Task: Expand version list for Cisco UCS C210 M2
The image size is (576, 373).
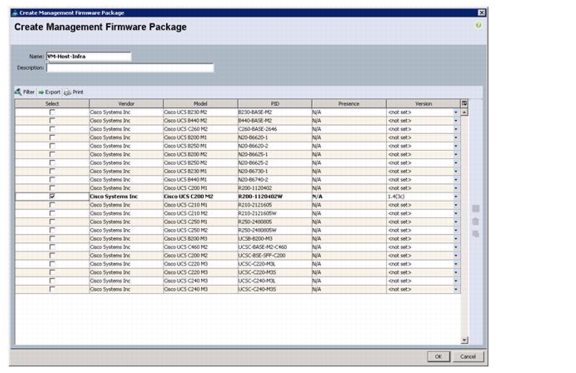Action: [x=456, y=214]
